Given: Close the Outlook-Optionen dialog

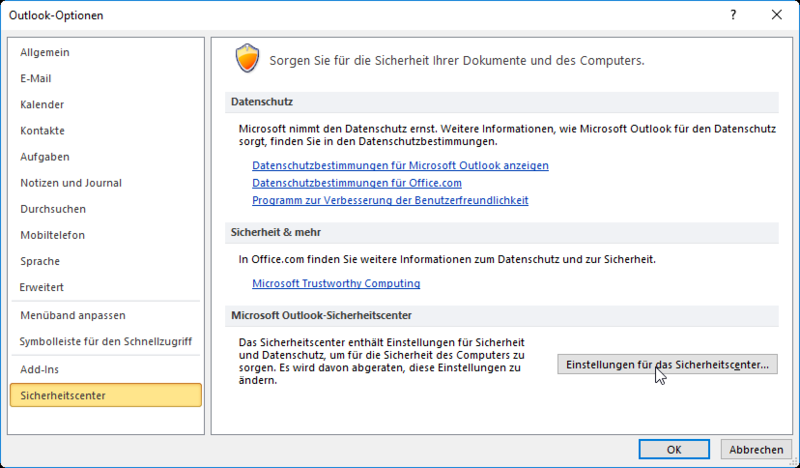Looking at the screenshot, I should [x=776, y=15].
